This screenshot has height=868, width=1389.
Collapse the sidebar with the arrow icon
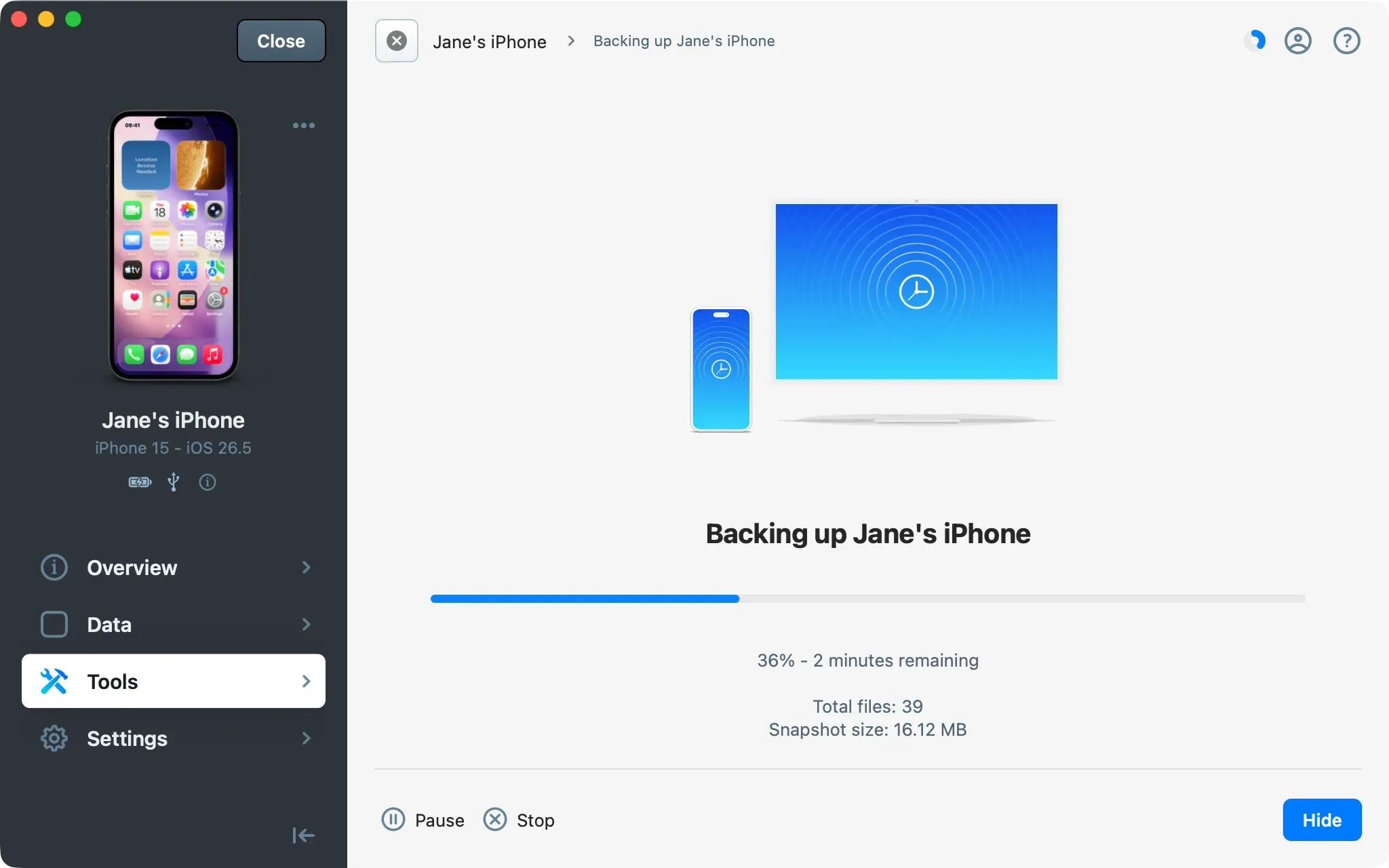coord(303,835)
